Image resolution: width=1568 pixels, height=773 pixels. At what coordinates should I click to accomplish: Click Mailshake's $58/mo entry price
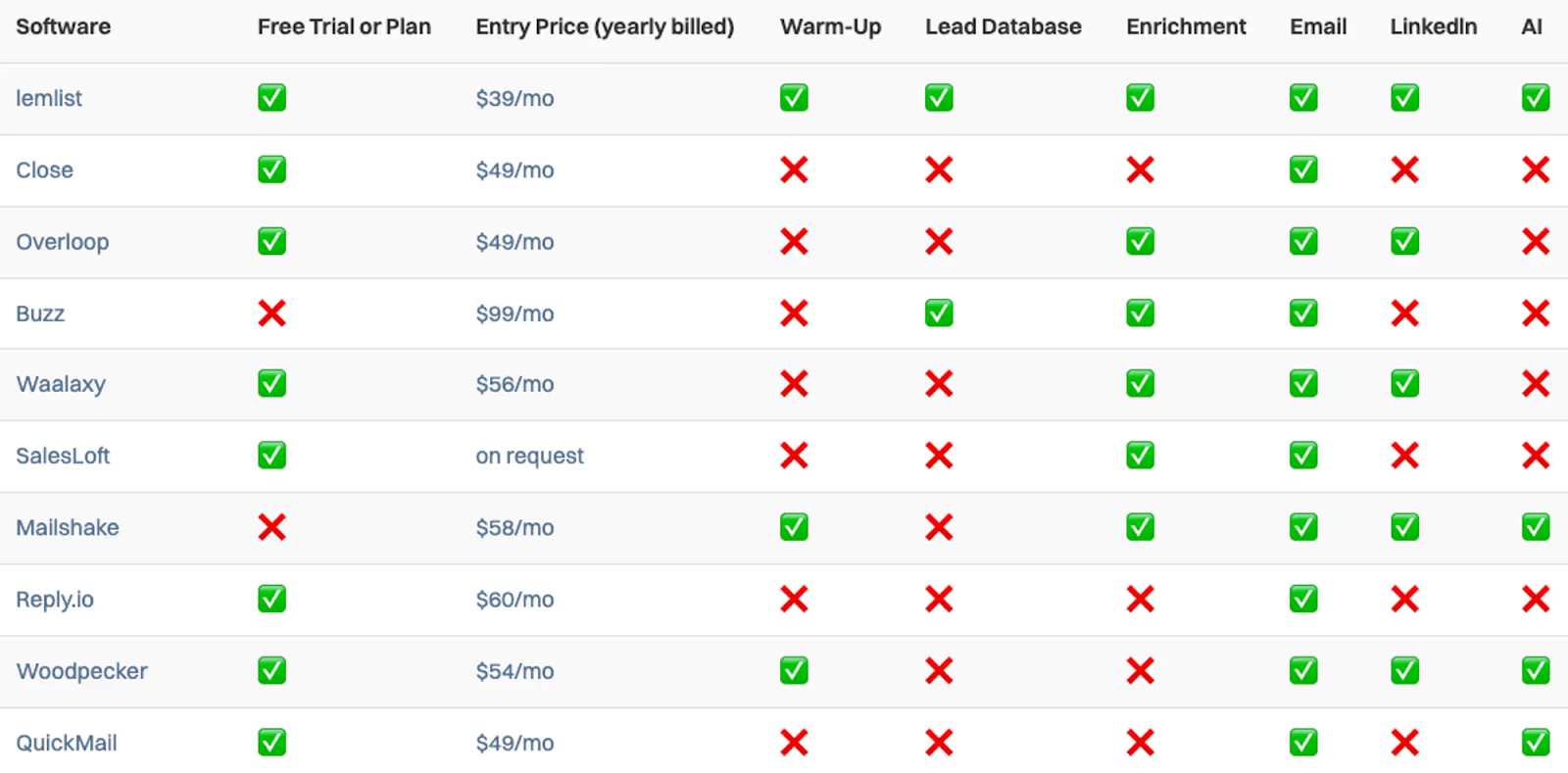coord(514,527)
